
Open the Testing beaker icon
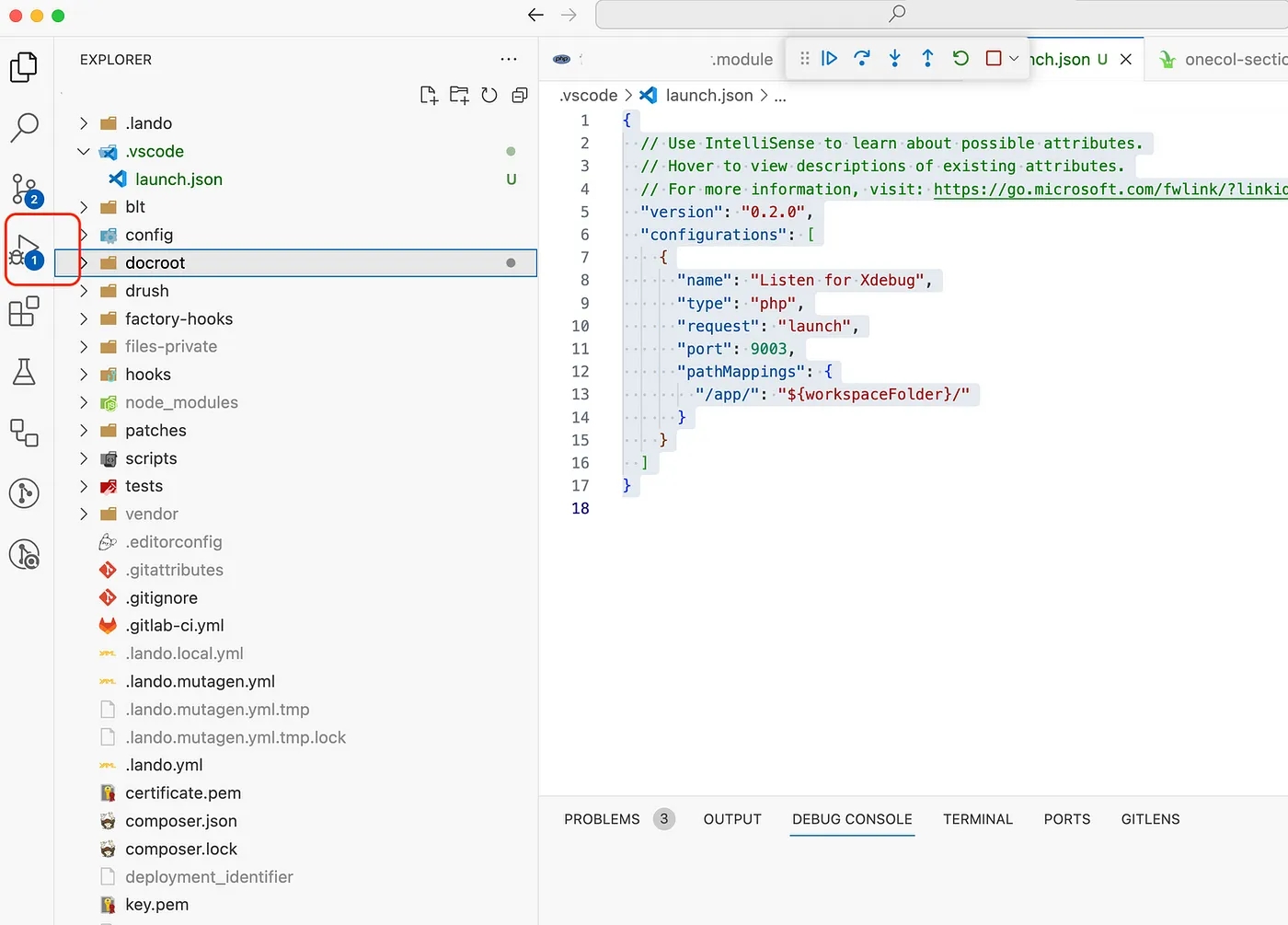(24, 372)
